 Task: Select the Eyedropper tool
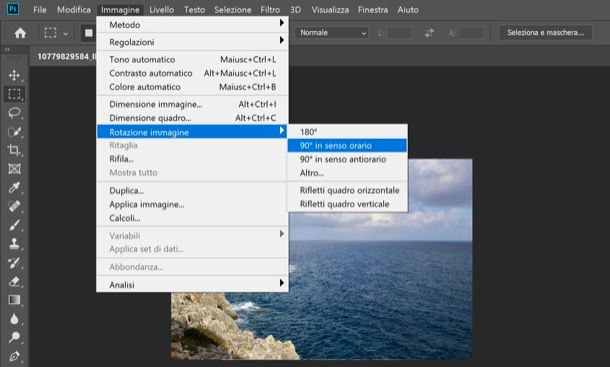click(x=14, y=188)
